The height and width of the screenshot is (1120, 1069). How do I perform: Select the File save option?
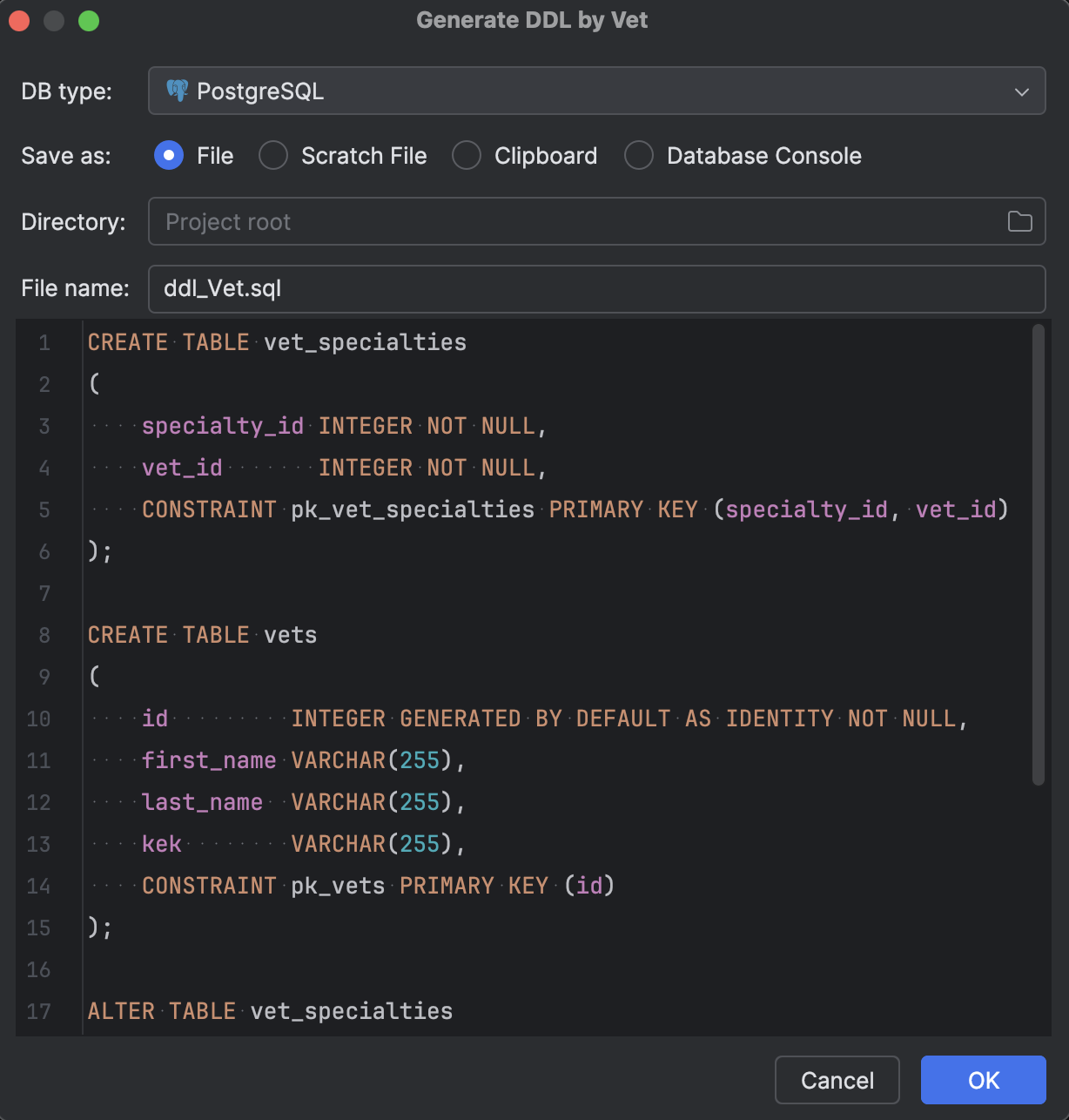pos(169,155)
